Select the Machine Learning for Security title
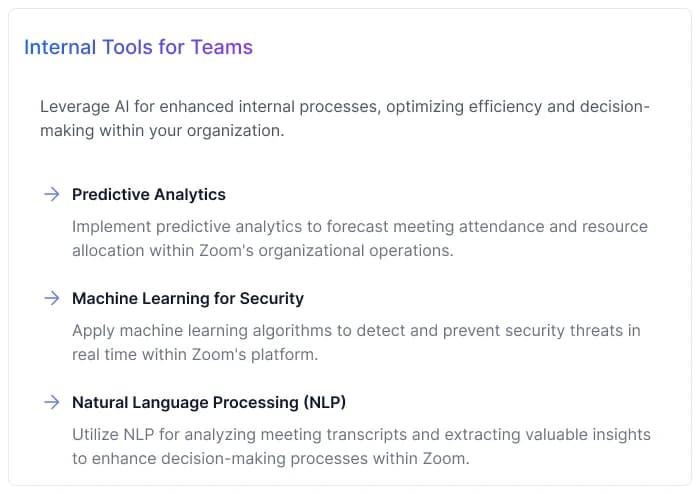 pyautogui.click(x=188, y=298)
